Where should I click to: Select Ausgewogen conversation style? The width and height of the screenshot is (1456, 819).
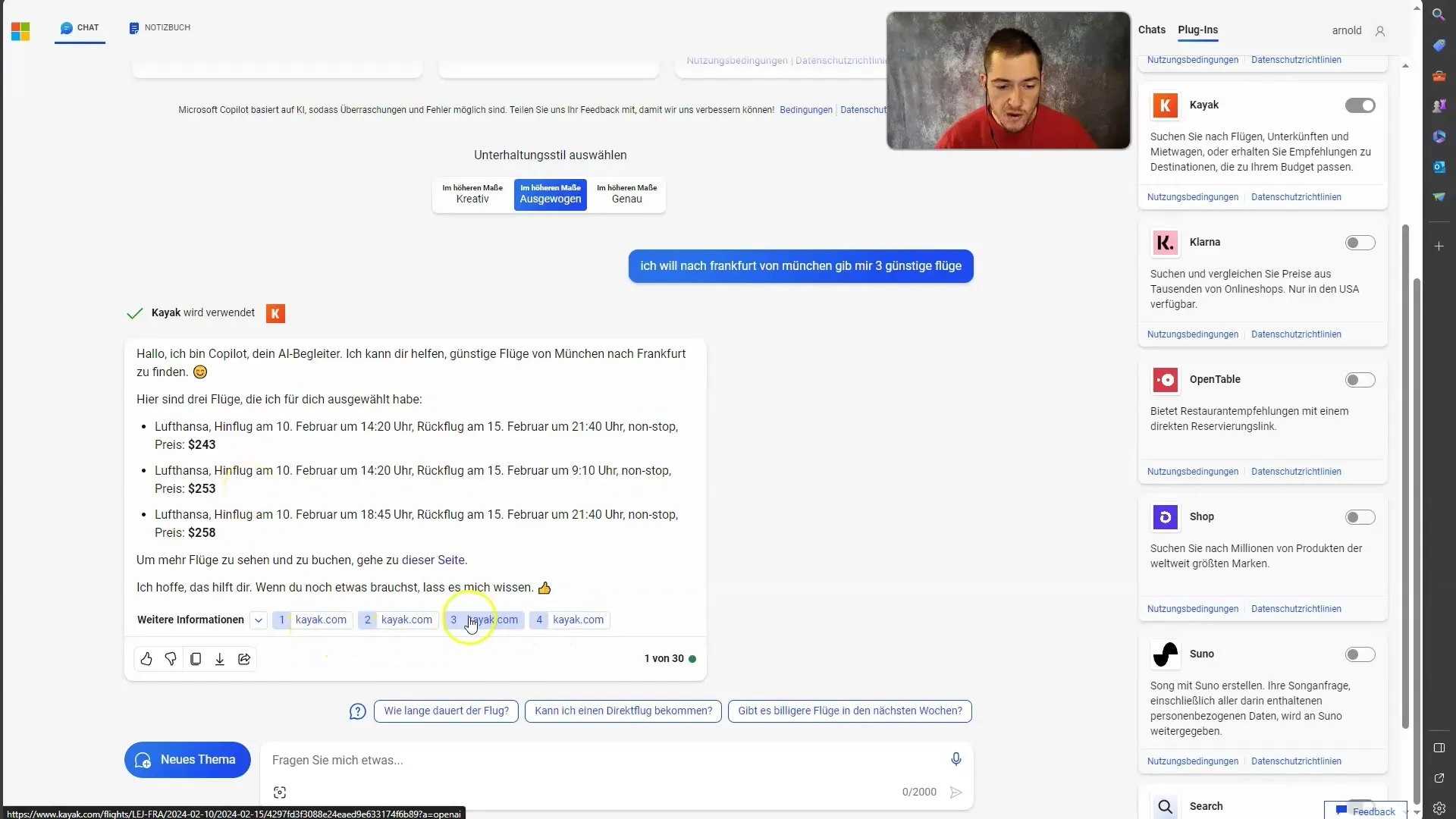tap(550, 193)
